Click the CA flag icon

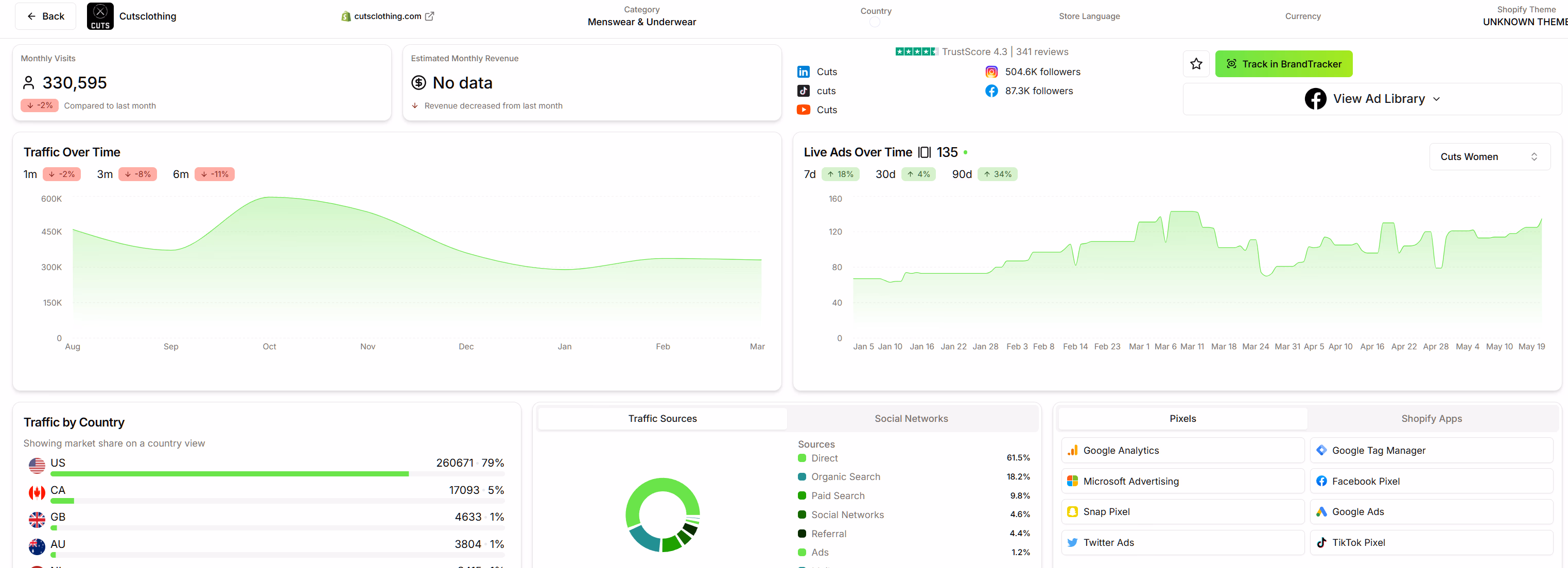[37, 492]
